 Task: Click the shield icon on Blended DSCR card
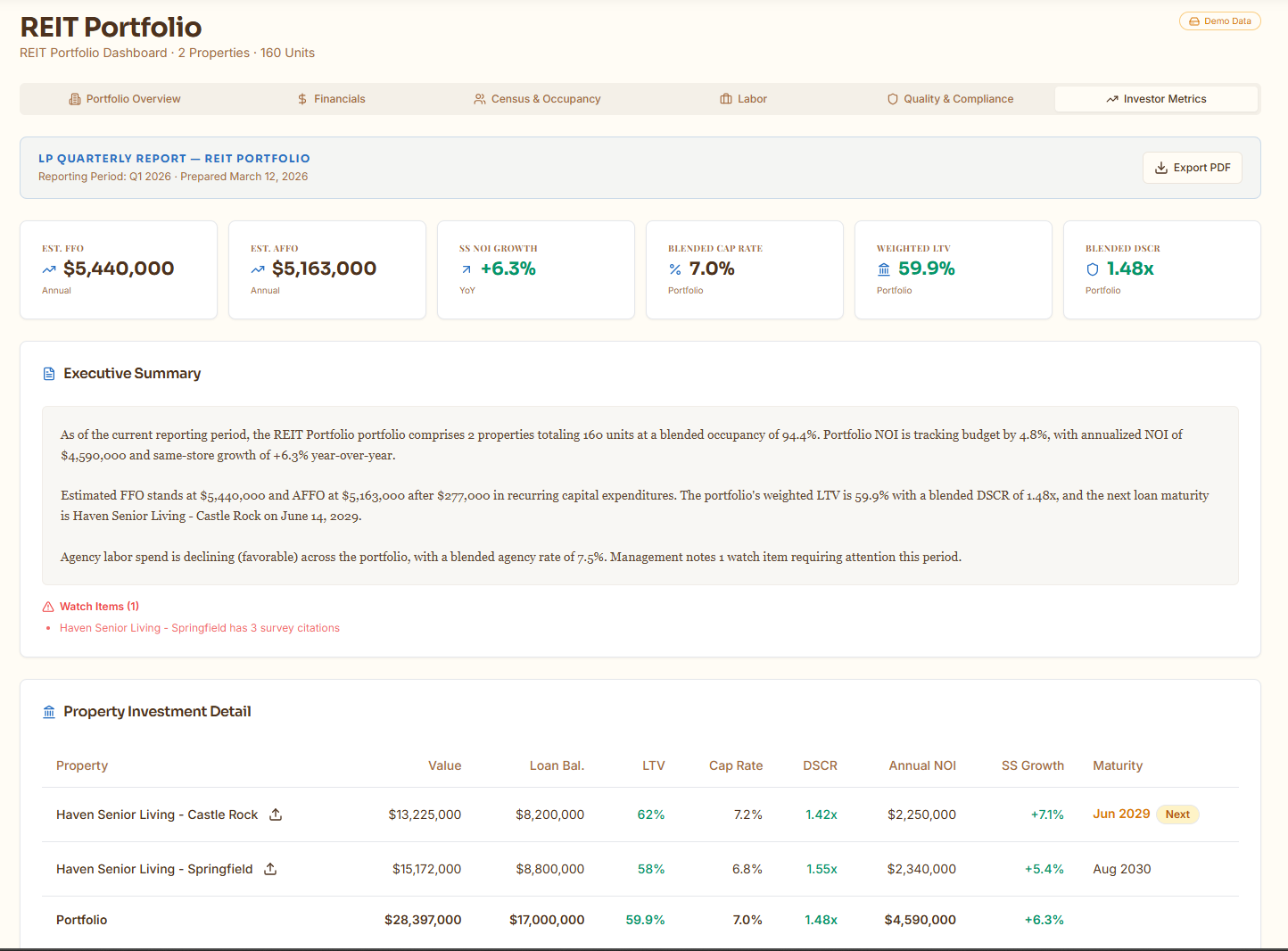tap(1092, 268)
